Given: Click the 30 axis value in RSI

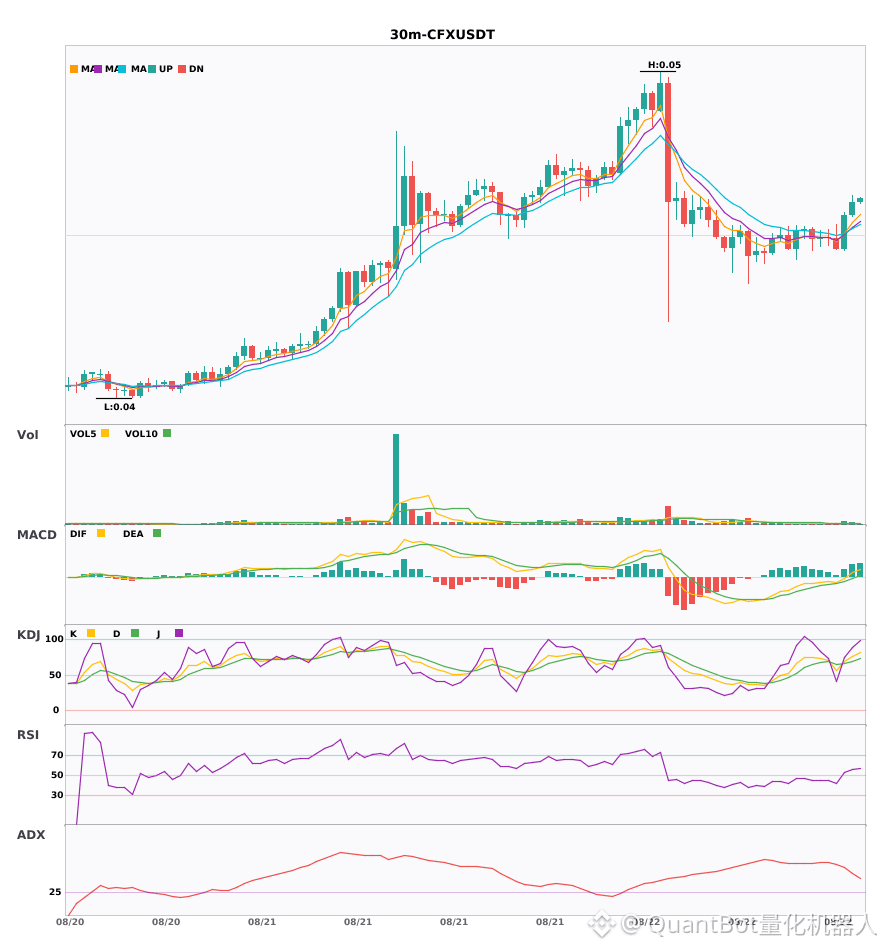Looking at the screenshot, I should [57, 795].
